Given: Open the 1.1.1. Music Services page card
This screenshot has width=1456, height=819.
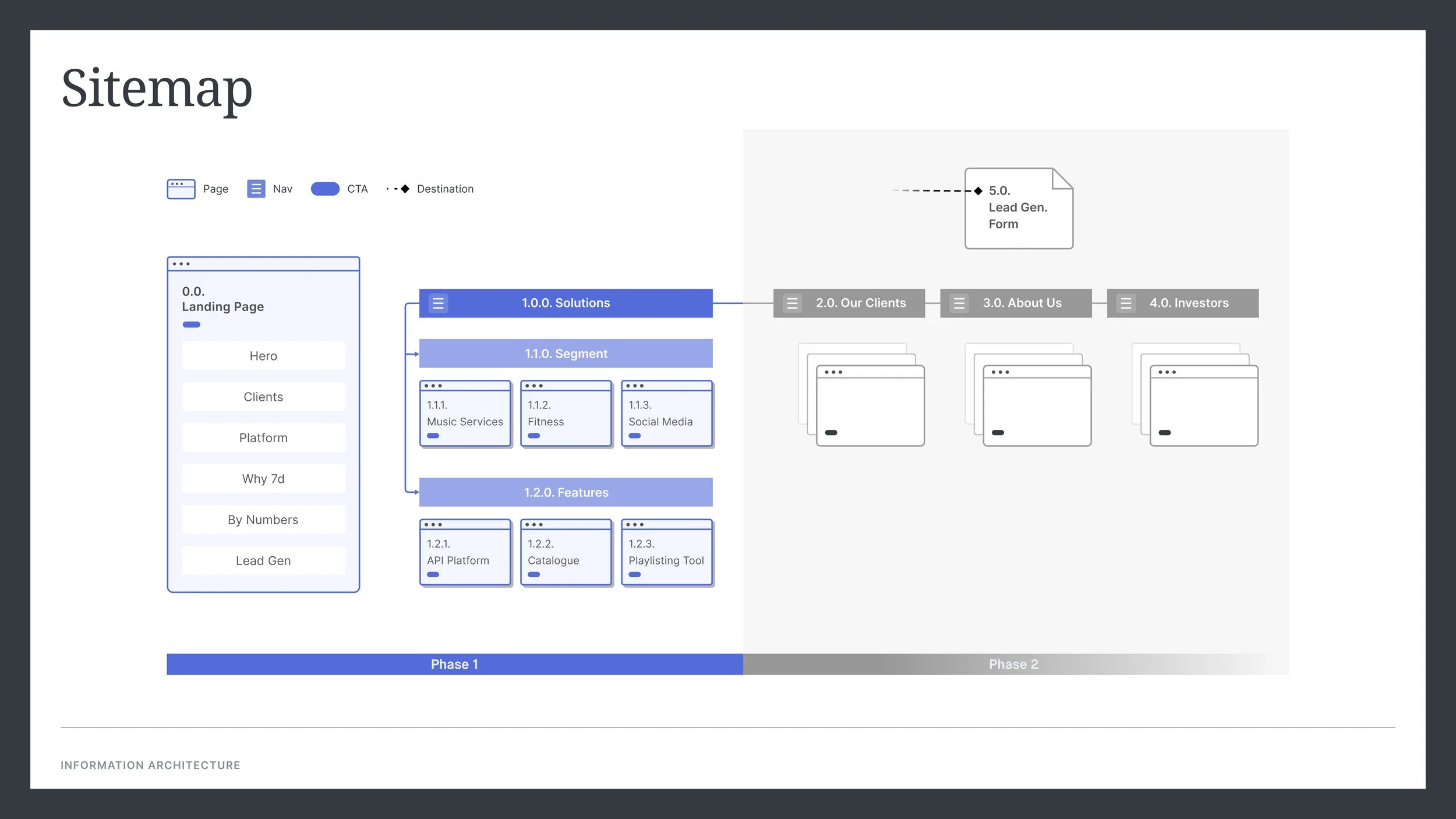Looking at the screenshot, I should [465, 414].
